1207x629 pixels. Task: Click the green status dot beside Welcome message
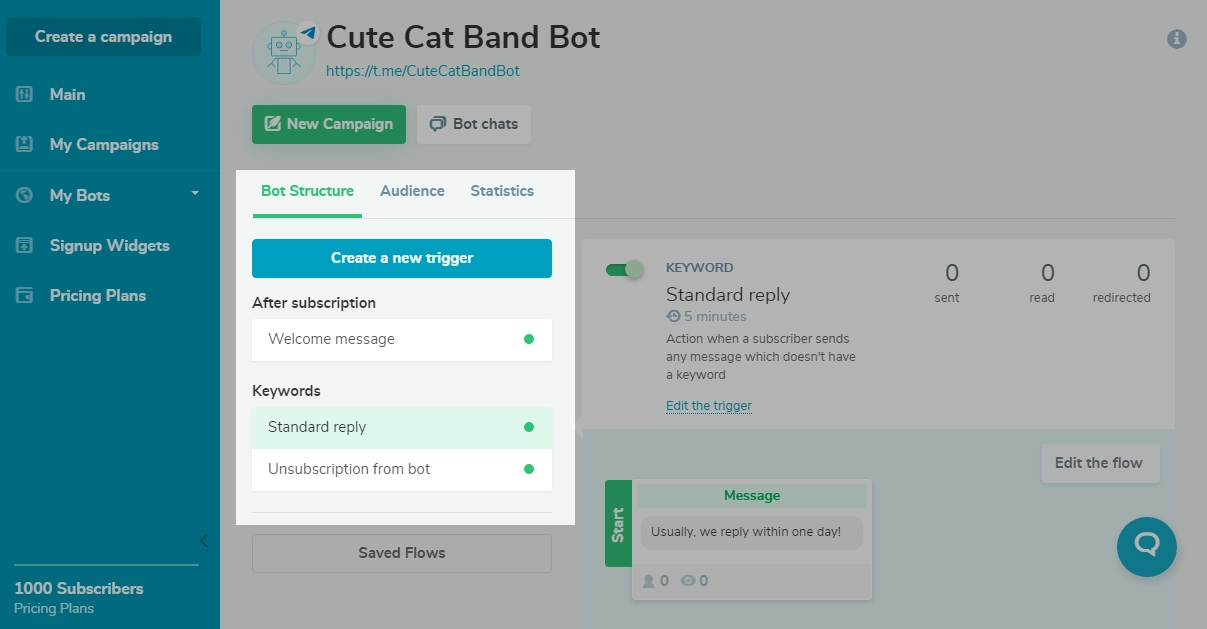click(x=529, y=340)
